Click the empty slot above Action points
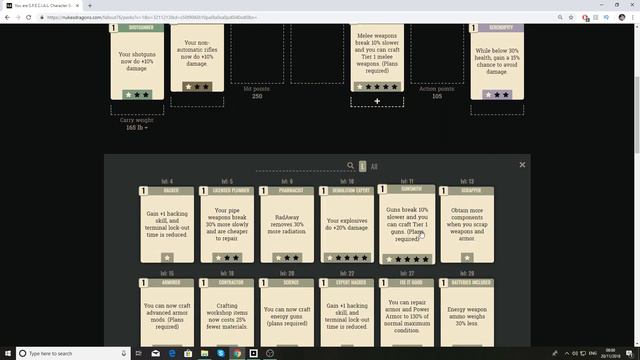Viewport: 640px width, 360px height. [x=437, y=54]
